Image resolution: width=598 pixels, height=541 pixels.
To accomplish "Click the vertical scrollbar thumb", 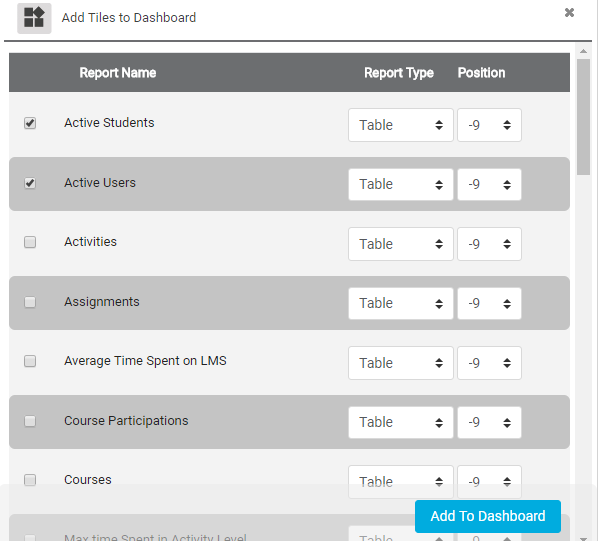I will 583,117.
